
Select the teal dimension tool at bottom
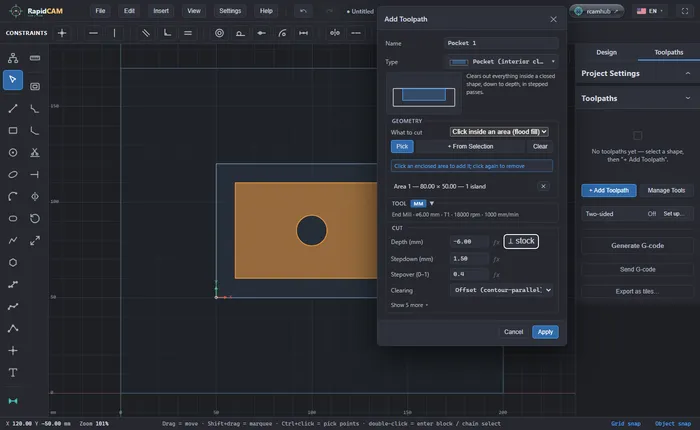(13, 401)
